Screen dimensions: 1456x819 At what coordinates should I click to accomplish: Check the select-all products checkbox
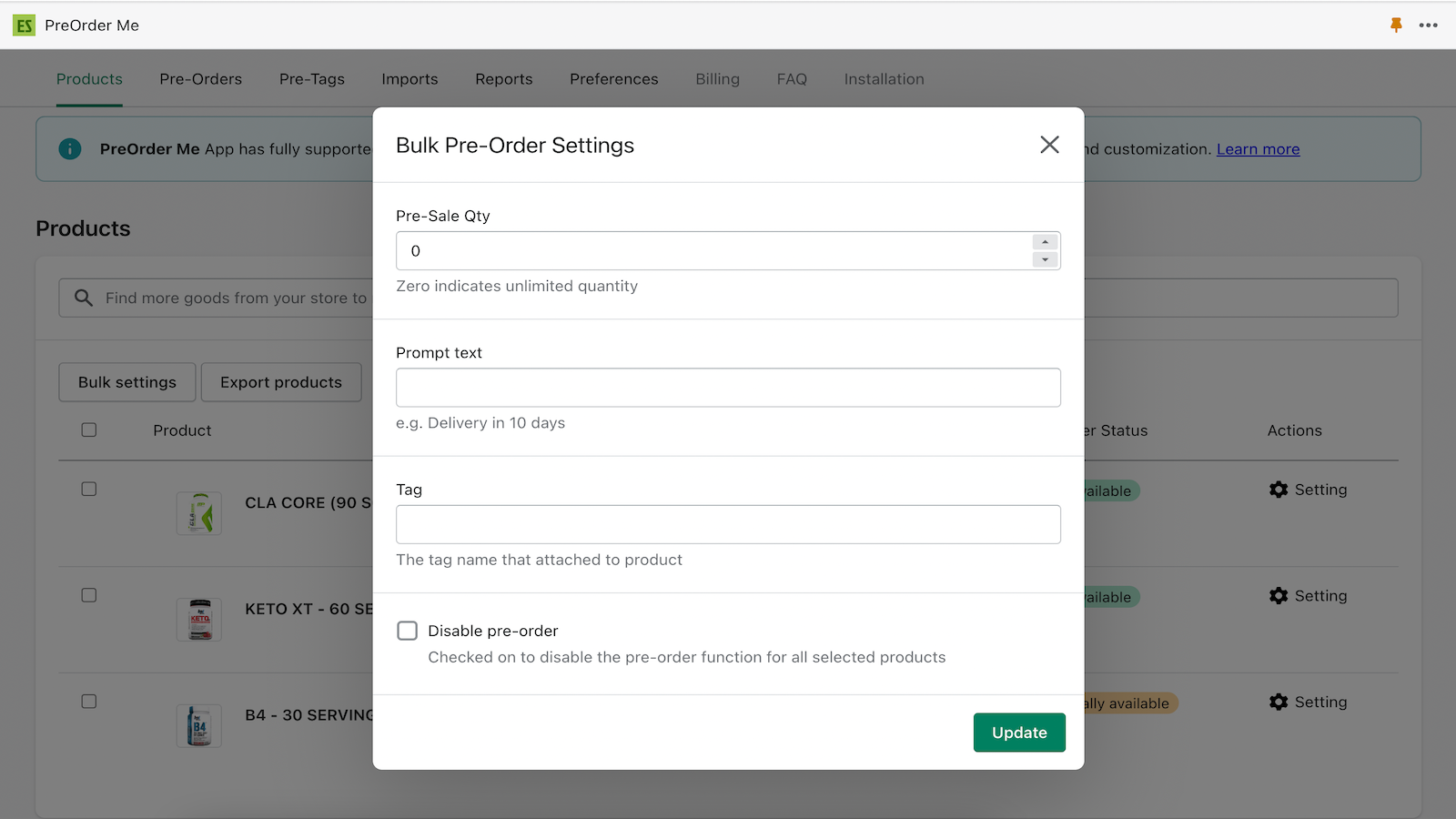point(88,429)
